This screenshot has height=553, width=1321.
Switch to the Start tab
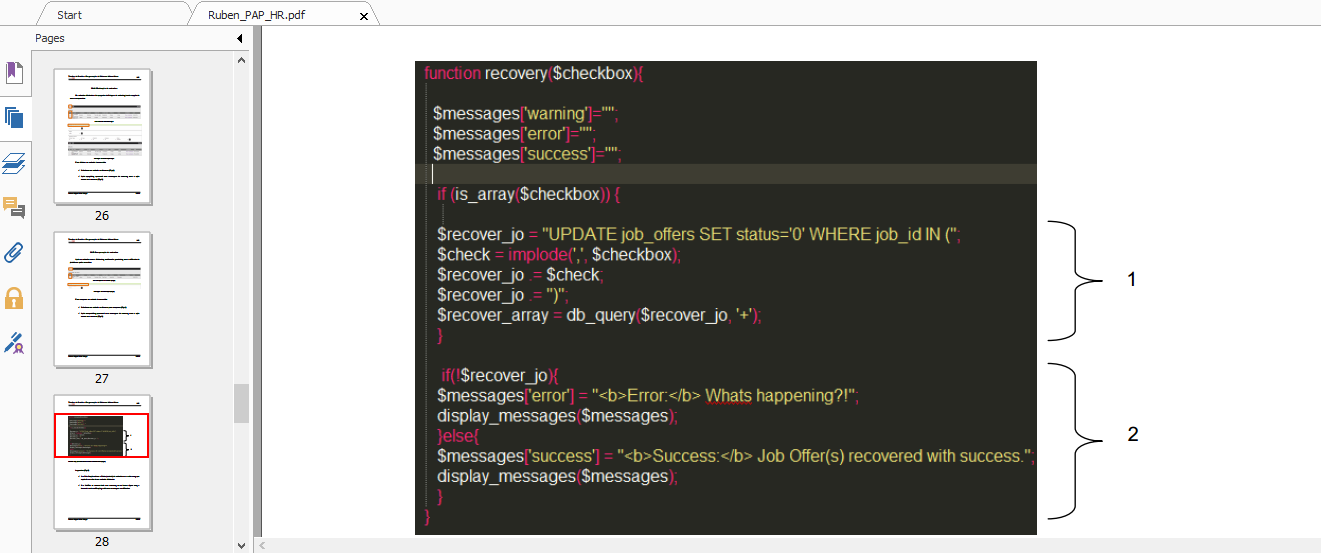[x=70, y=15]
